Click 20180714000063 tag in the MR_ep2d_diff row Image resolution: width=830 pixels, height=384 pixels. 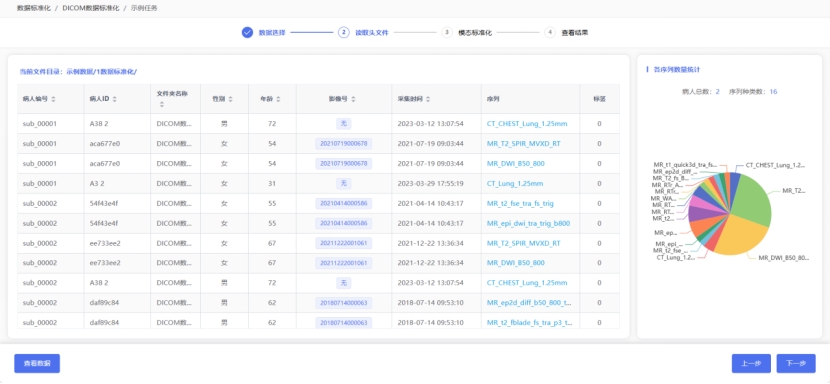tap(344, 303)
